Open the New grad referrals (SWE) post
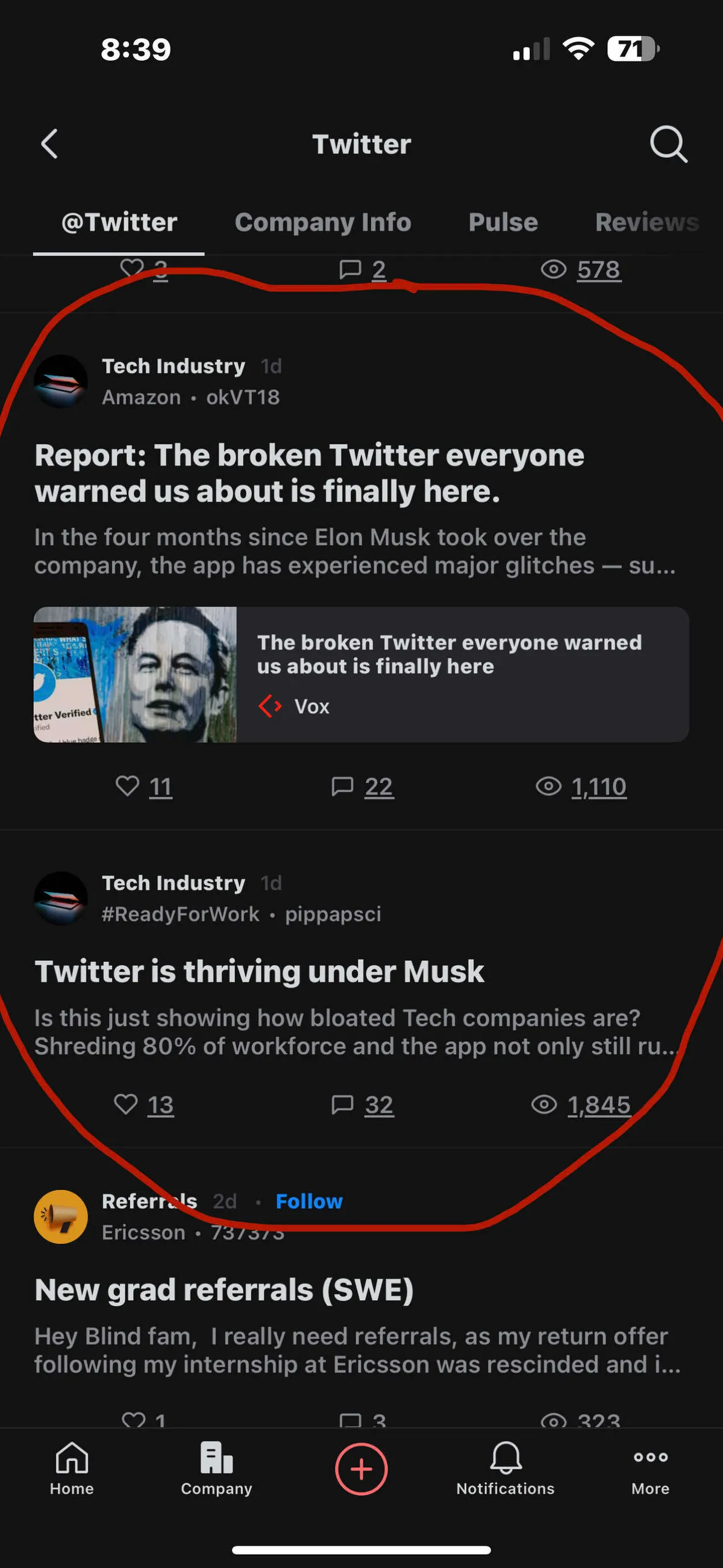 coord(224,1289)
